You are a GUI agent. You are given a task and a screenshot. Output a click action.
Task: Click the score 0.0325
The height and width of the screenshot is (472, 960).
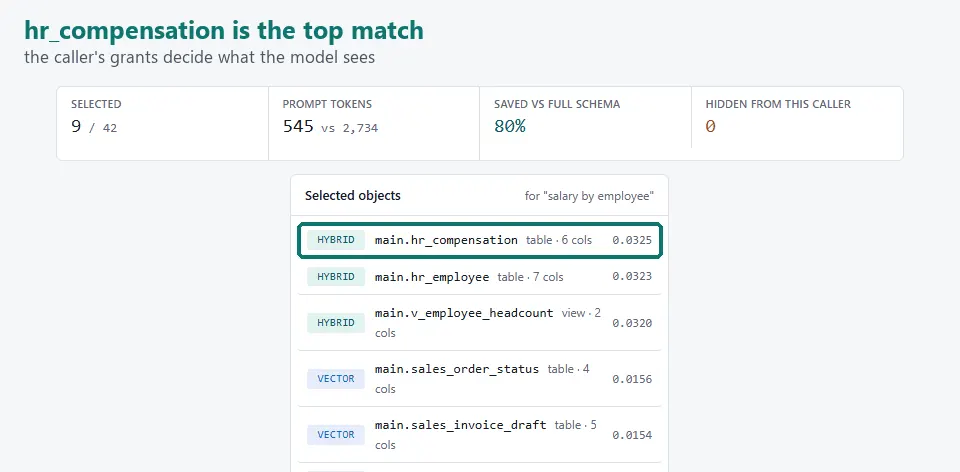(632, 240)
